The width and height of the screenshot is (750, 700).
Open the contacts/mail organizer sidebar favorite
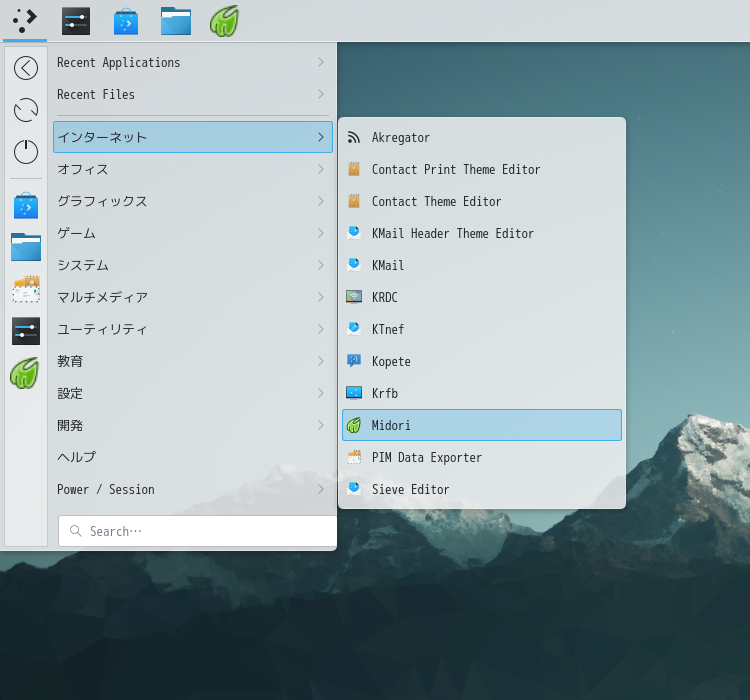click(x=26, y=289)
